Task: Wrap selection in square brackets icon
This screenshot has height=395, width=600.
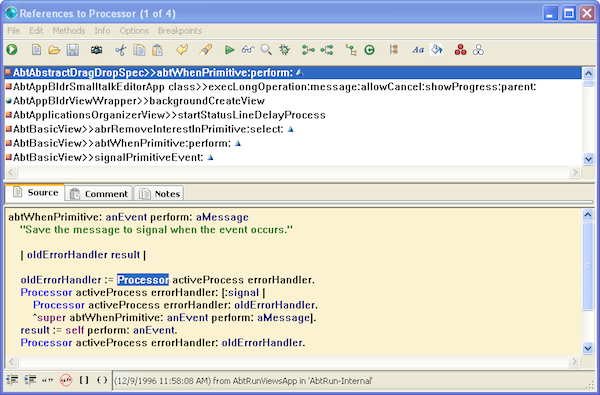Action: [84, 380]
